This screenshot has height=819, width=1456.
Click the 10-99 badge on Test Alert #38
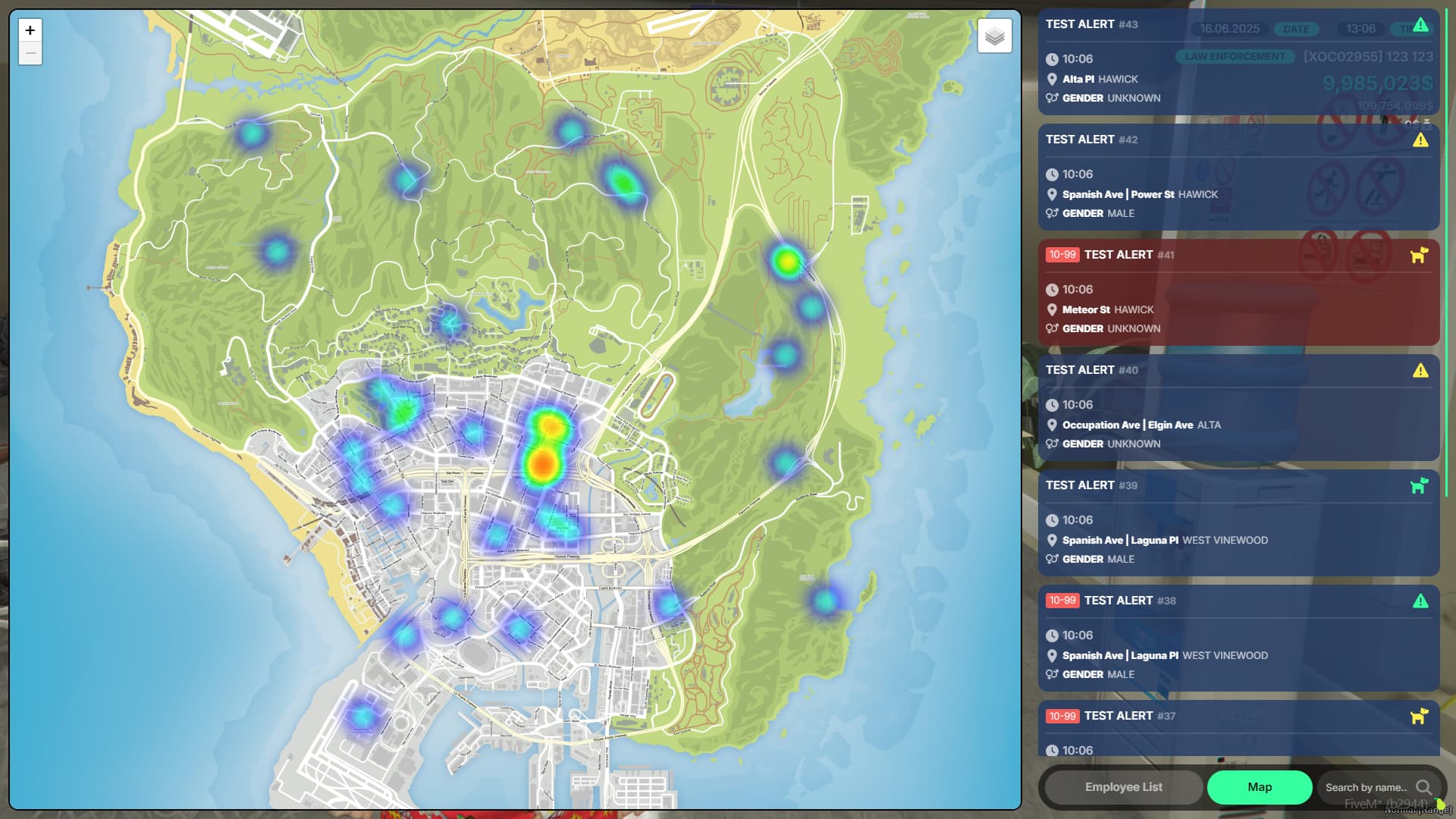point(1062,601)
